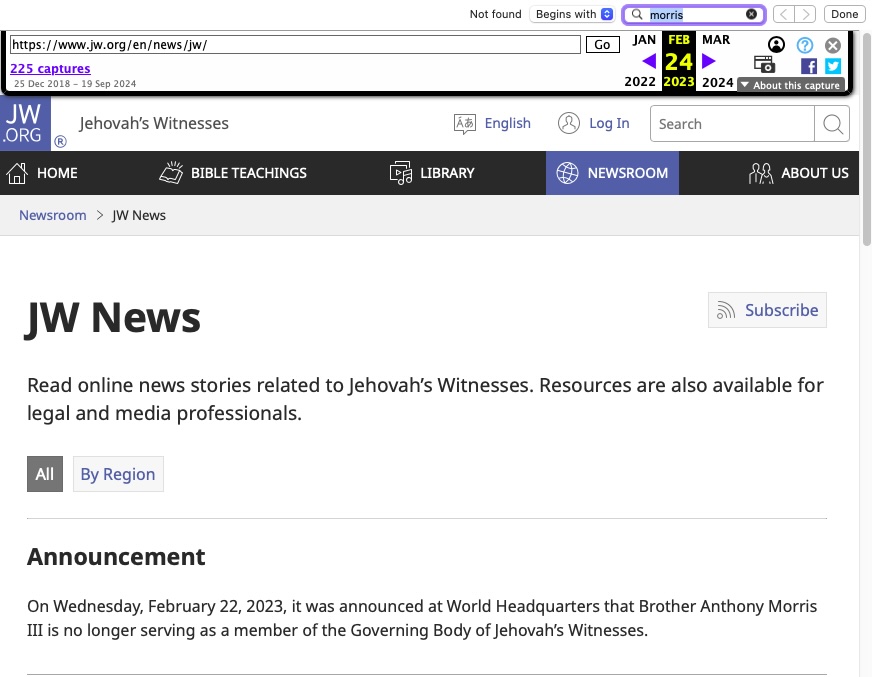Click the Announcement heading
This screenshot has width=872, height=677.
point(116,557)
